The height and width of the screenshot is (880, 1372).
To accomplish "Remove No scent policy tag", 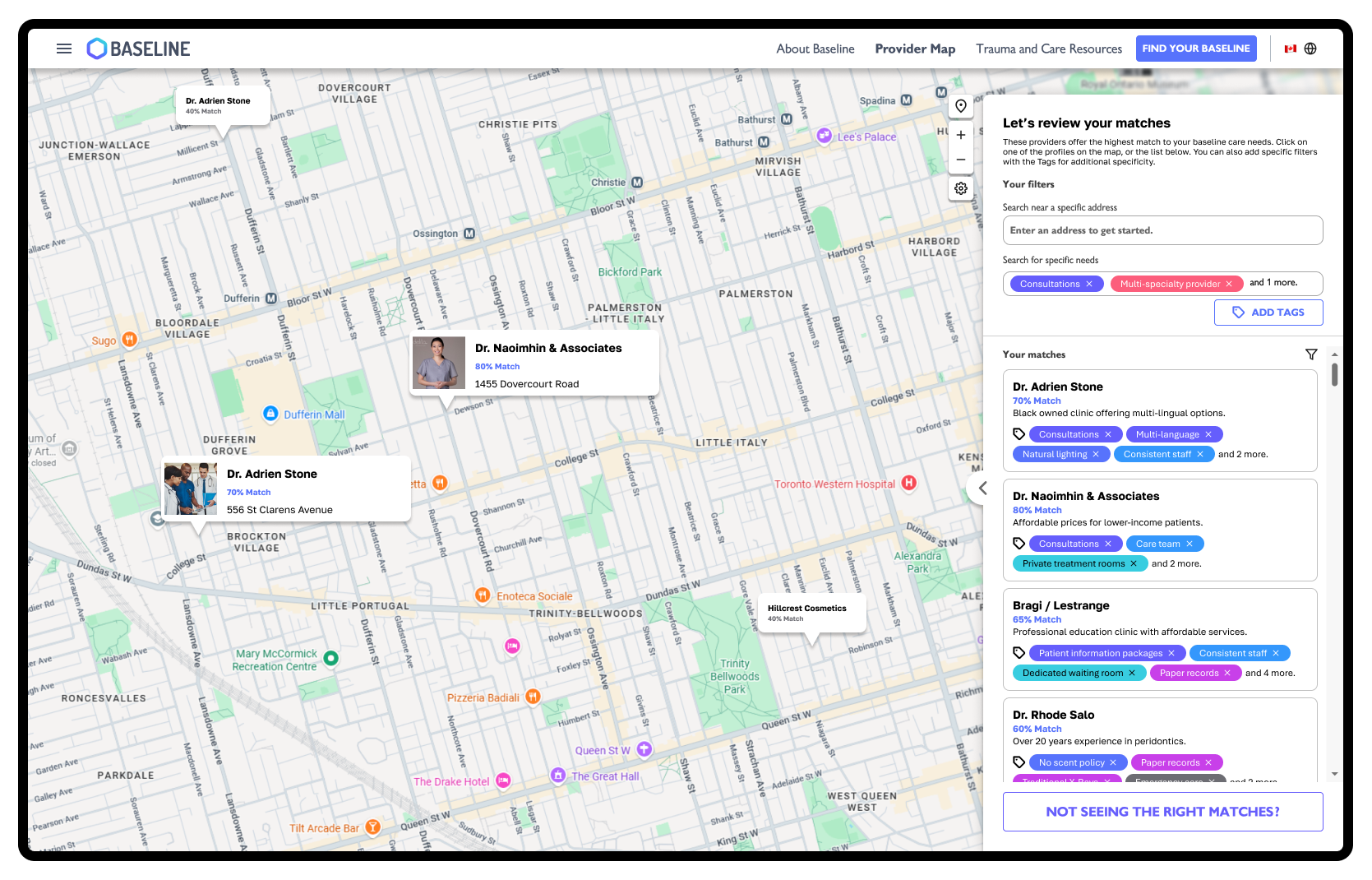I will (1113, 762).
